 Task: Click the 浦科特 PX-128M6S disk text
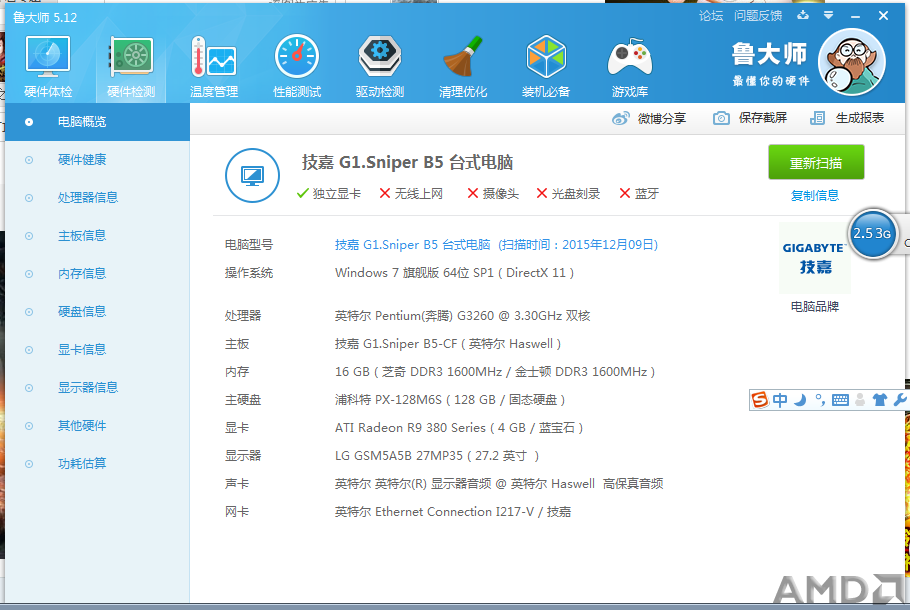tap(450, 400)
